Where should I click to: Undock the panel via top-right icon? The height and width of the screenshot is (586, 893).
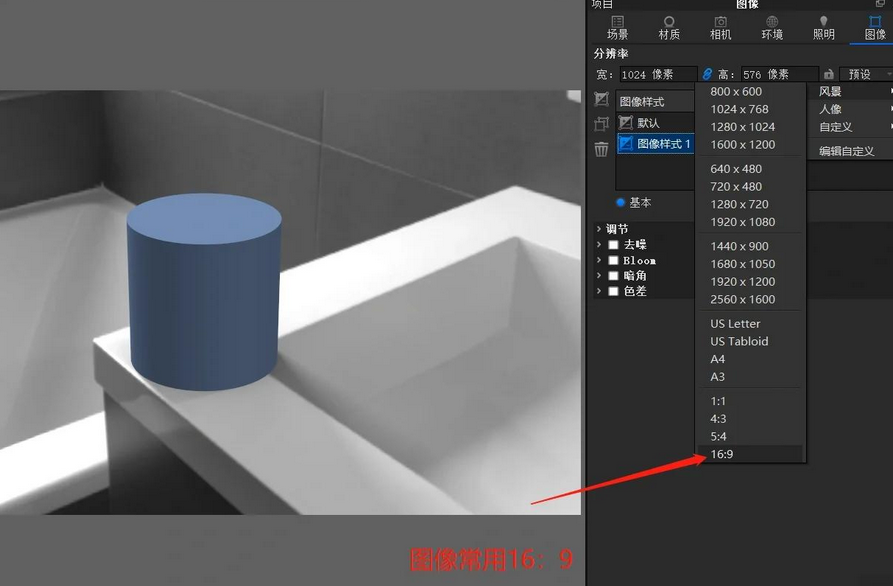(880, 5)
